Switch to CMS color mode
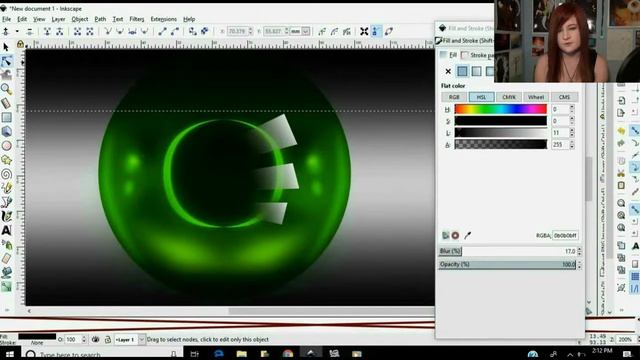 coord(564,97)
